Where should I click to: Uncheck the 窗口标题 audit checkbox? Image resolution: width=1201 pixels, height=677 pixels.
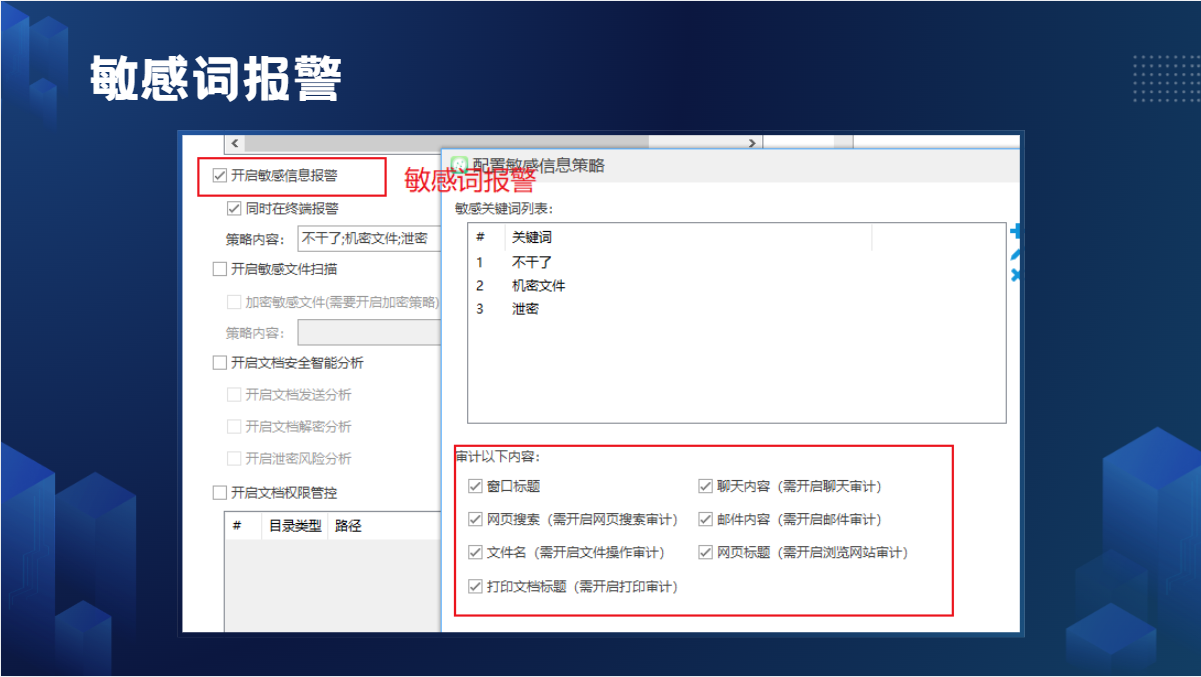[x=475, y=487]
